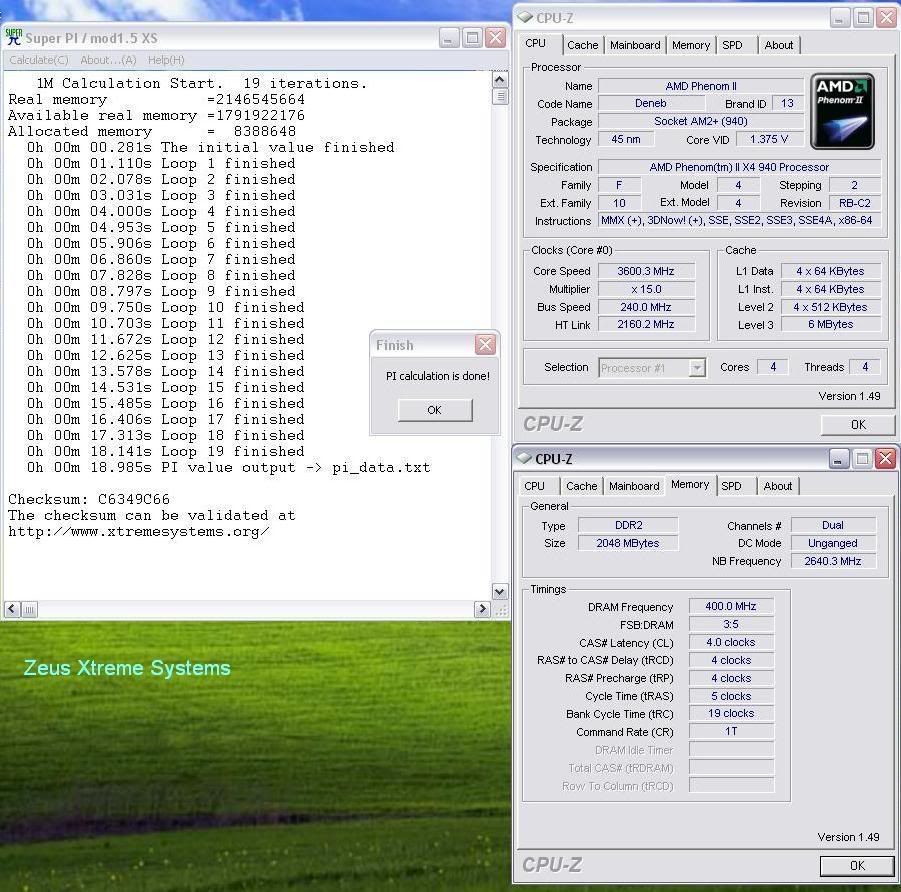Viewport: 901px width, 892px height.
Task: Click the Bus Speed value 240.0 MHz
Action: 646,307
